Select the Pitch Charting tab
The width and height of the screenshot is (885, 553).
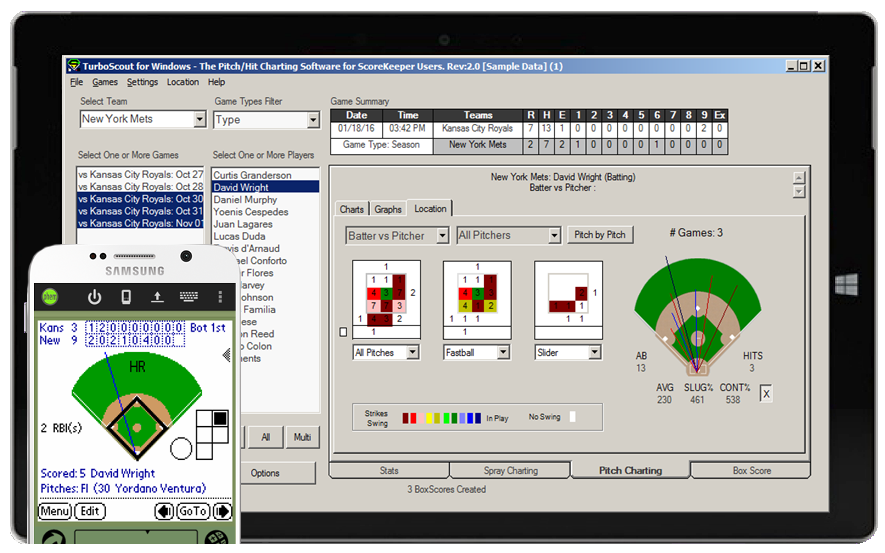(630, 470)
